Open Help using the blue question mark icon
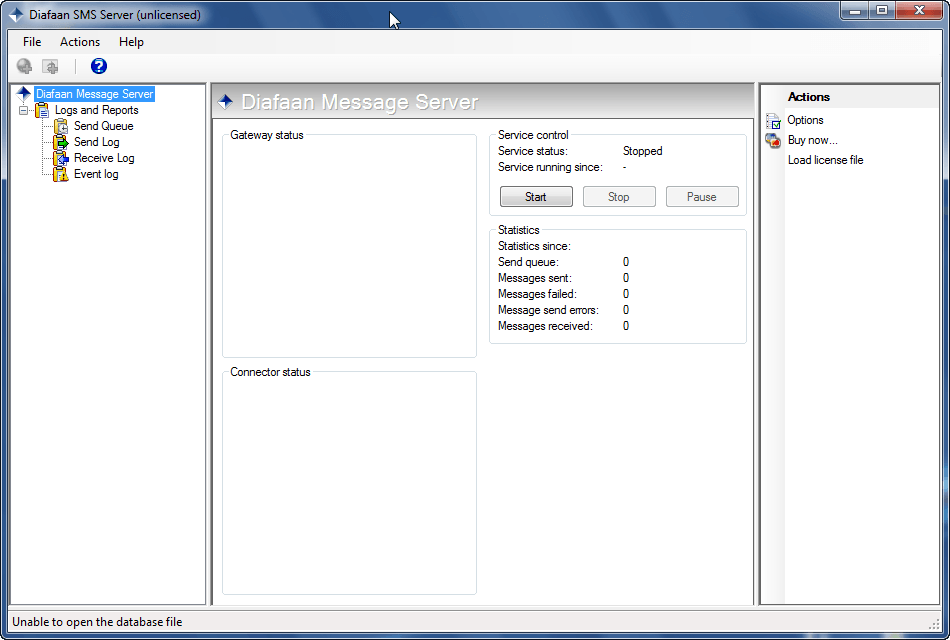950x640 pixels. tap(97, 66)
